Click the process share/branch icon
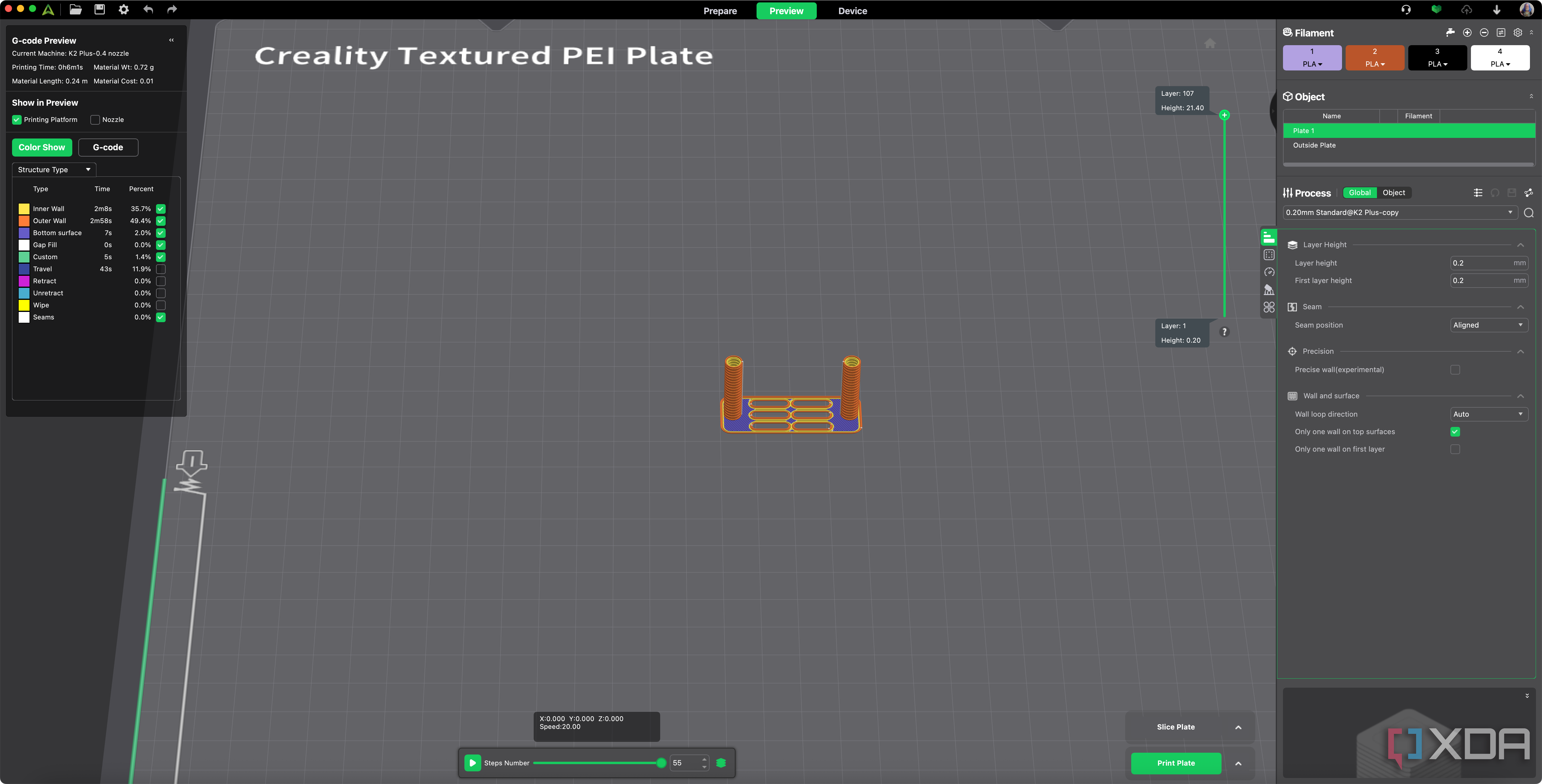Viewport: 1542px width, 784px height. point(1528,193)
